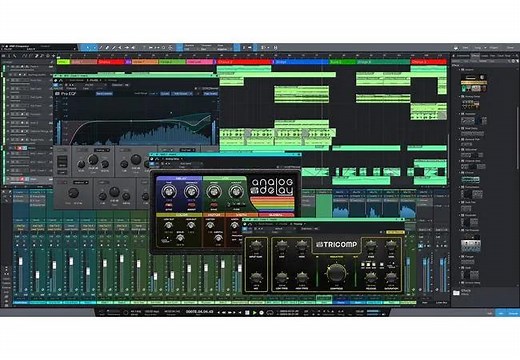520x360 pixels.
Task: Show the Edit panel
Action: click(x=490, y=313)
